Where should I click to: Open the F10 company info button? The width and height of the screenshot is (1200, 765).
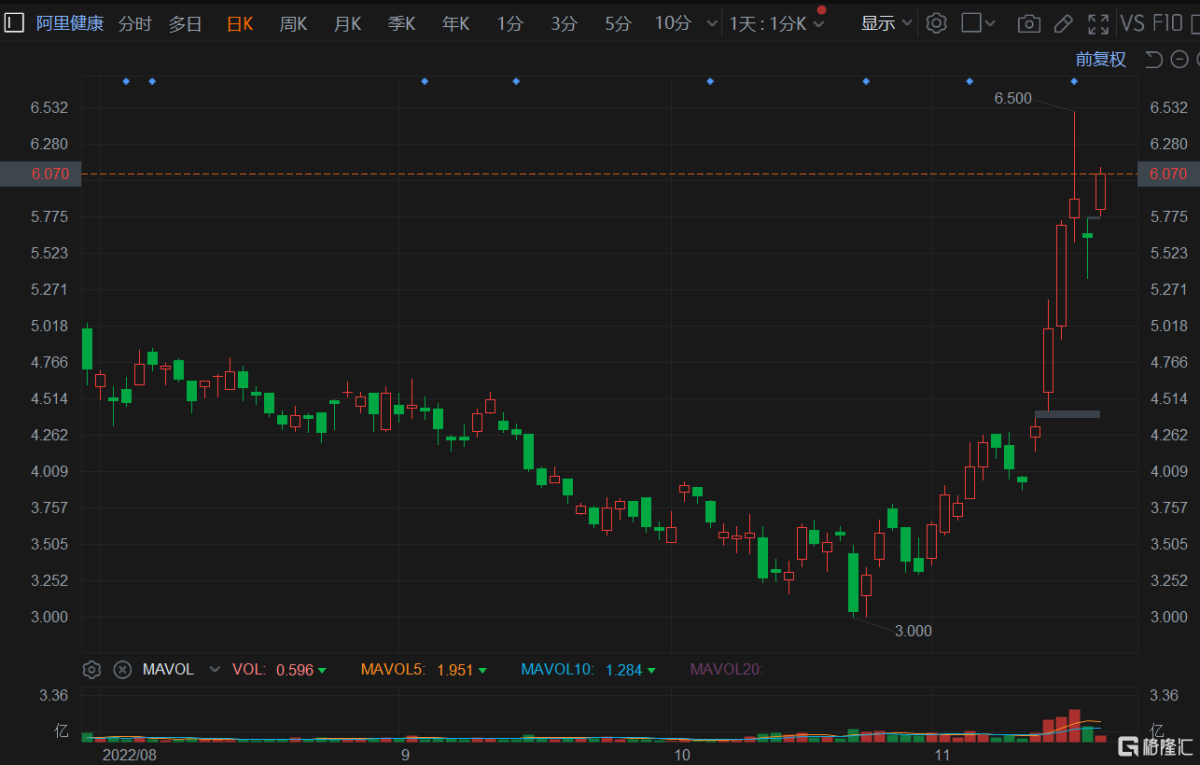click(1168, 23)
